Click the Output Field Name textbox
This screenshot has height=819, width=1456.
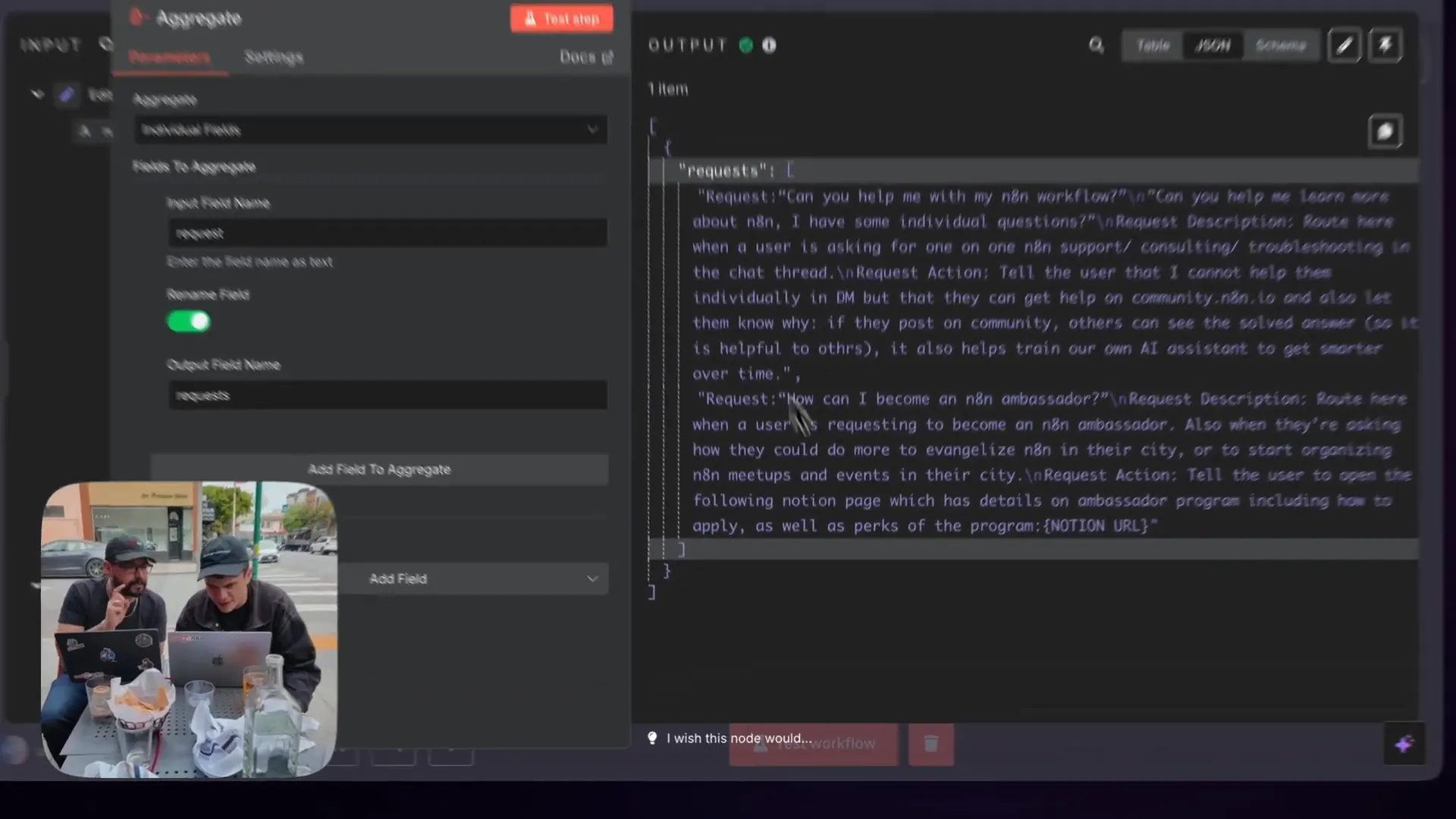click(388, 395)
